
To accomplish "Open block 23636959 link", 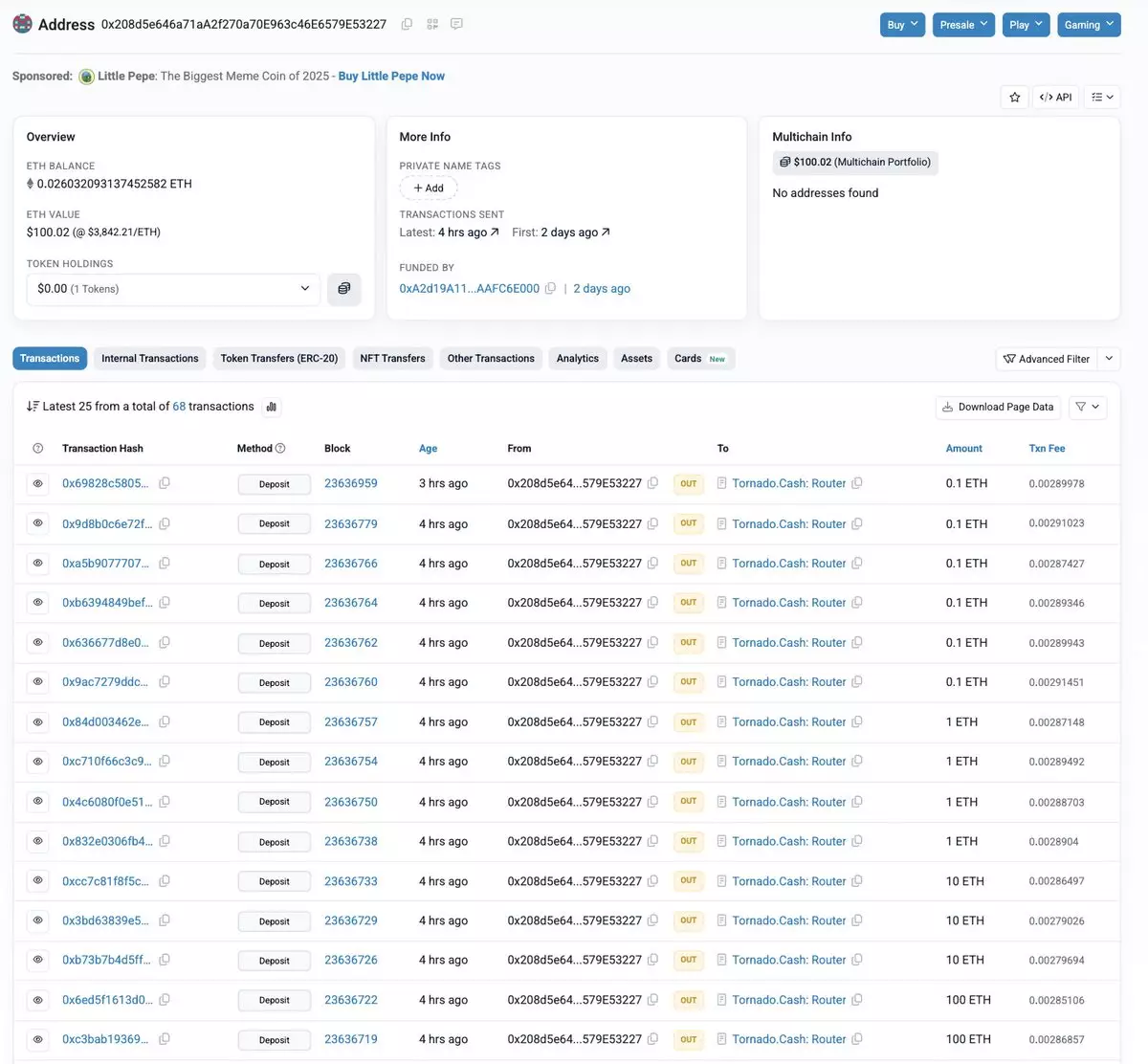I will tap(350, 483).
